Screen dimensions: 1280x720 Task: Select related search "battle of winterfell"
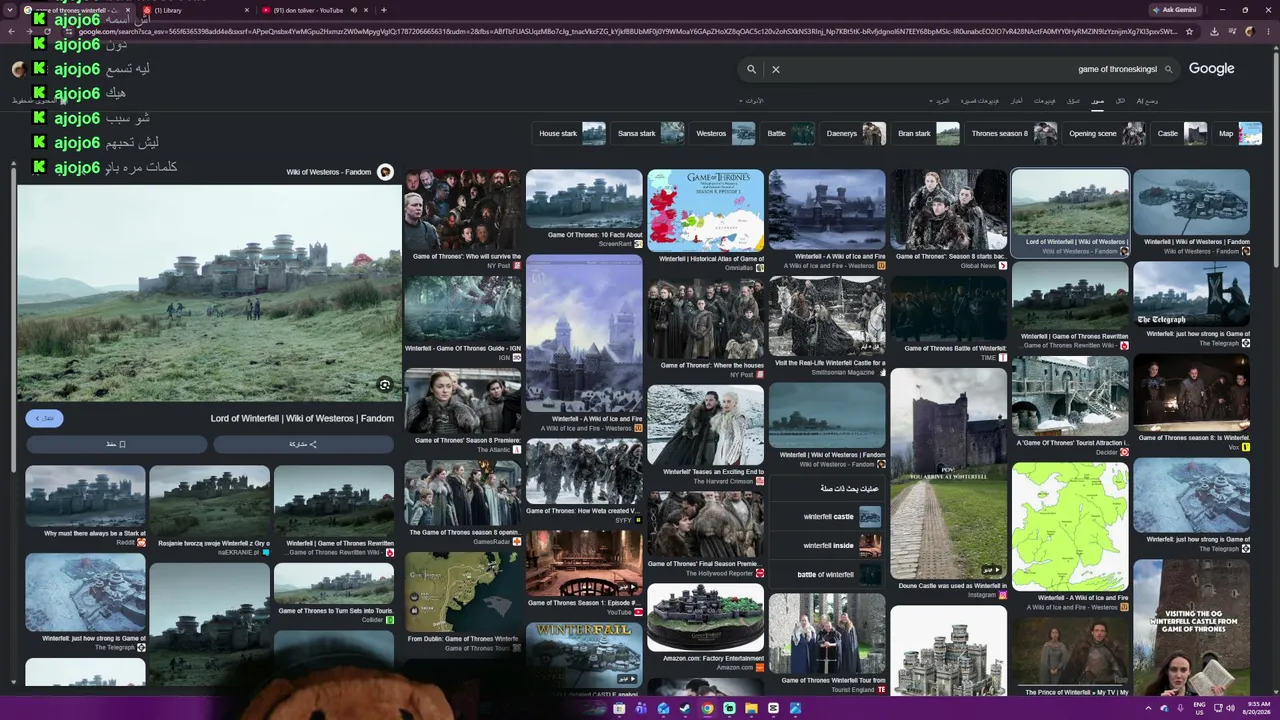pos(827,575)
